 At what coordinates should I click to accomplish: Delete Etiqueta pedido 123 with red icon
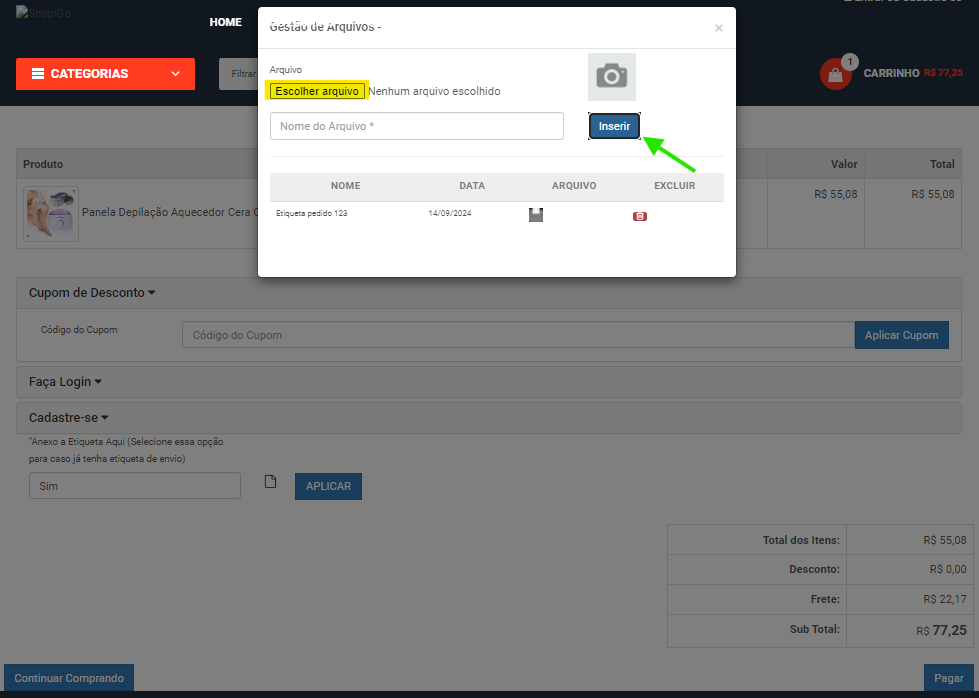point(639,216)
